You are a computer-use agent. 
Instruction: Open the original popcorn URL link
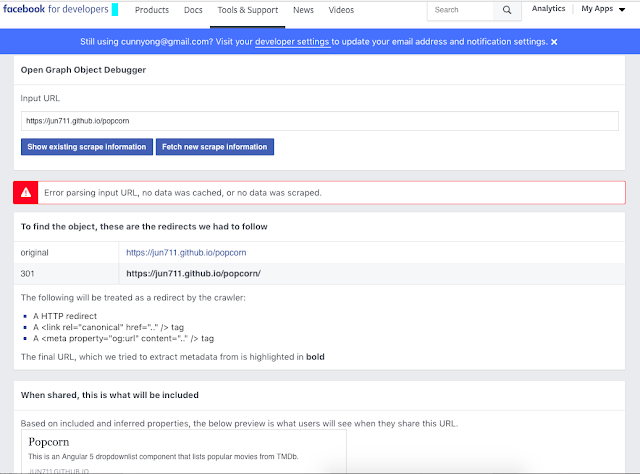(186, 253)
